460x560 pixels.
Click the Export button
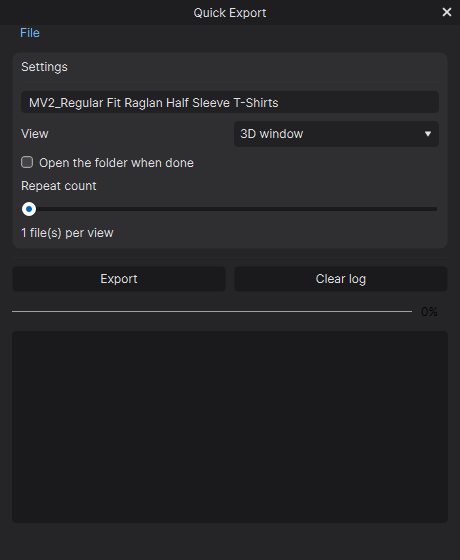click(x=119, y=279)
